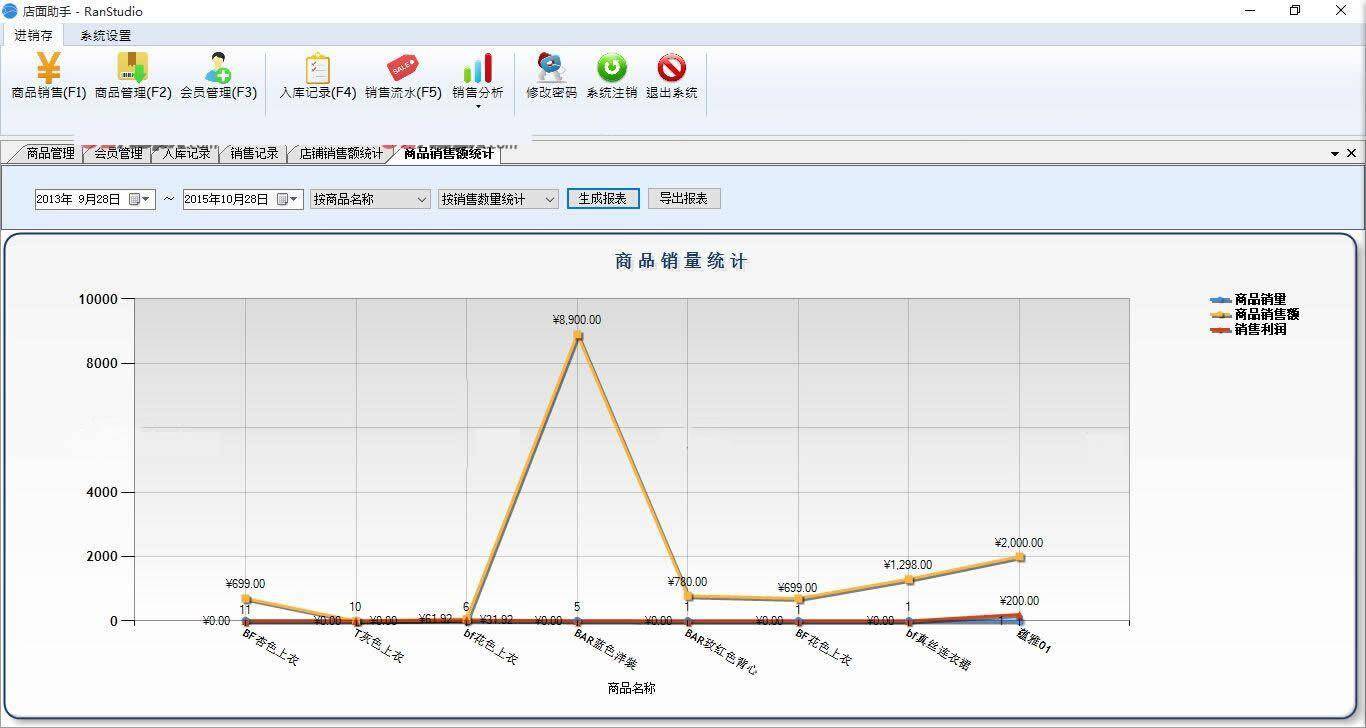The image size is (1366, 728).
Task: Click the ¥8,900.00 peak data point
Action: (x=577, y=335)
